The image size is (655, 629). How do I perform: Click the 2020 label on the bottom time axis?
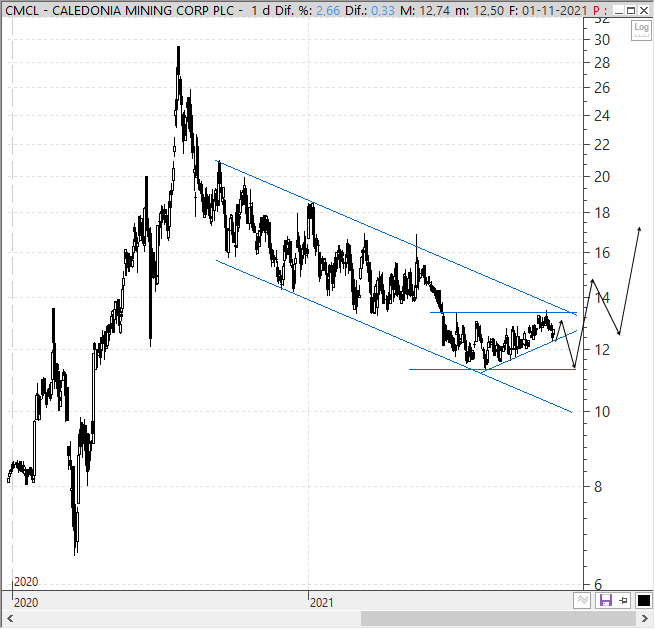26,603
